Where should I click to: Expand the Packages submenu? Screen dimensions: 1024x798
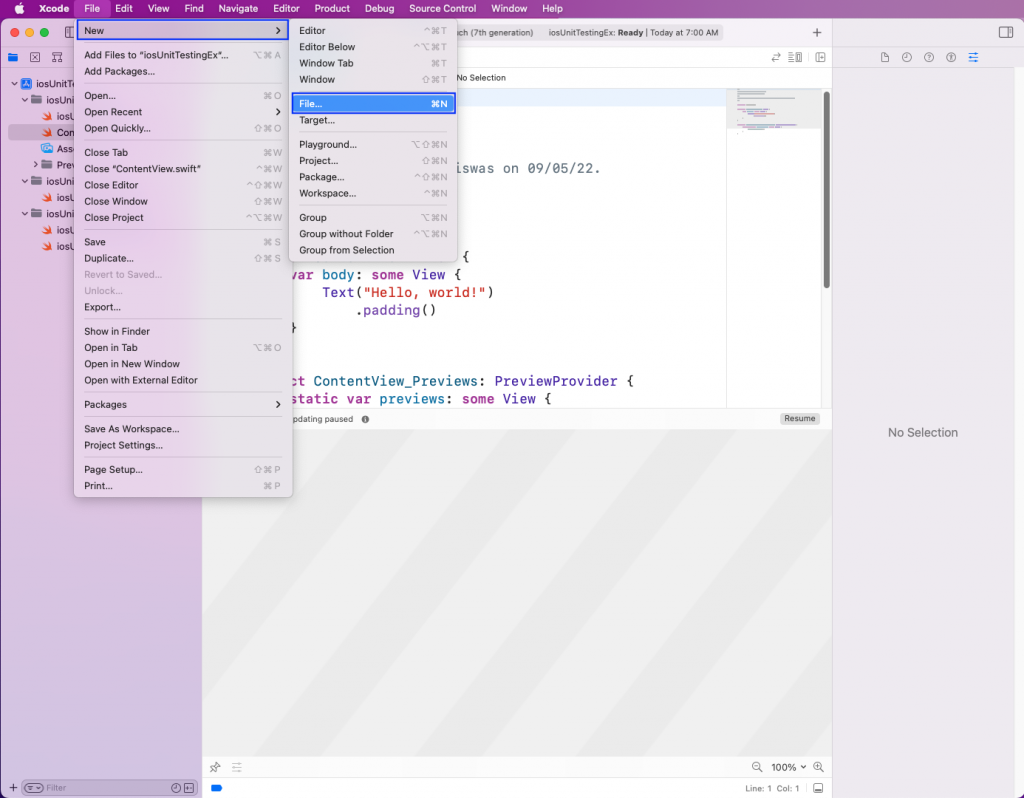[x=182, y=404]
